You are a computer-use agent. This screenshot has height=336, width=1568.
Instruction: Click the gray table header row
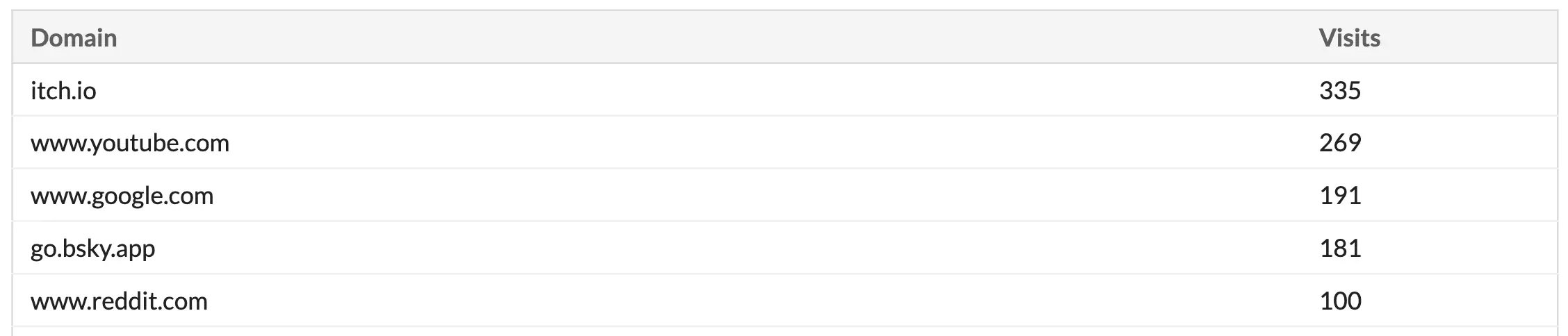pos(695,37)
